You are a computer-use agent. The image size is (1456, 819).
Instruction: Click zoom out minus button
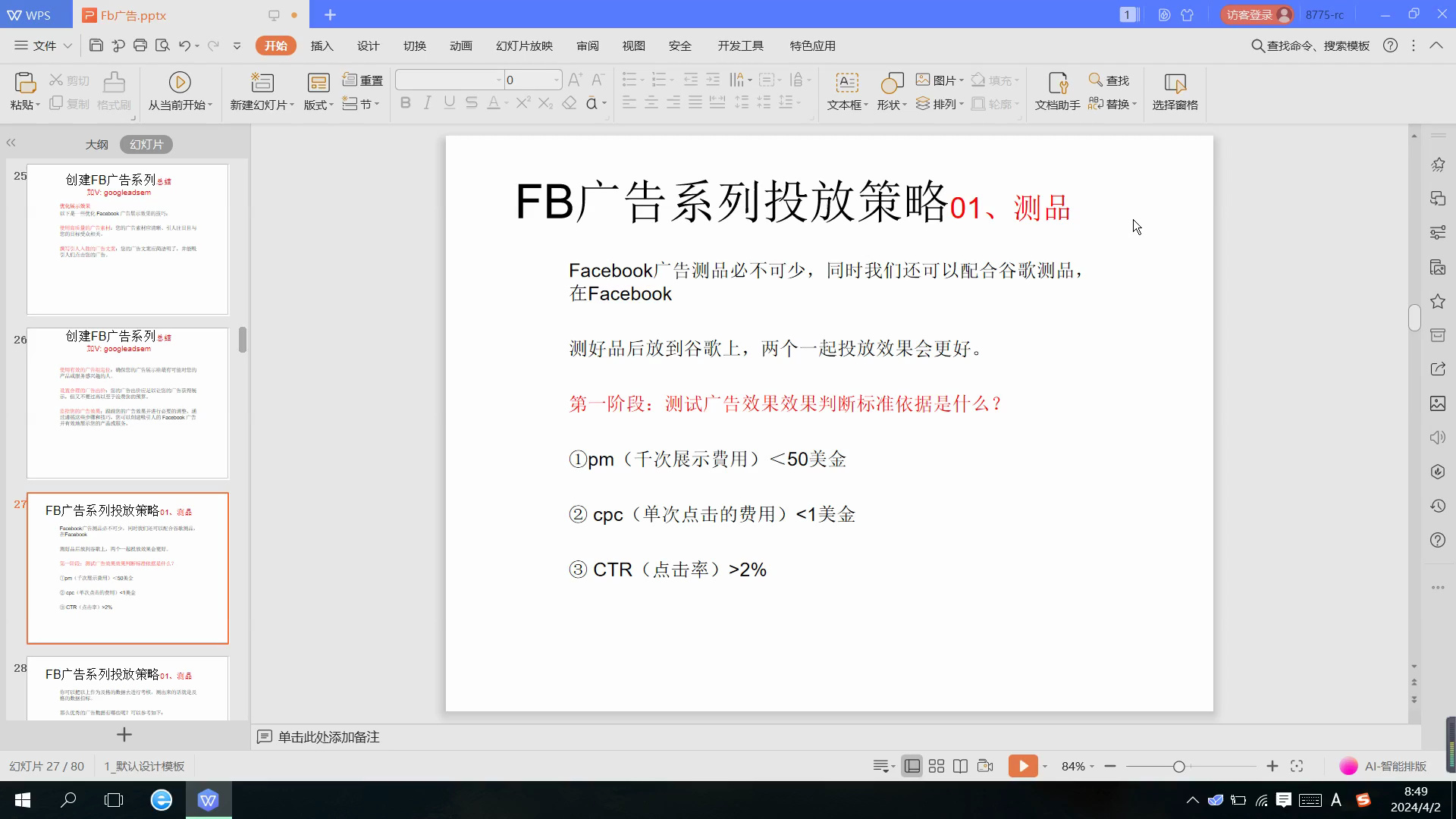(x=1110, y=767)
